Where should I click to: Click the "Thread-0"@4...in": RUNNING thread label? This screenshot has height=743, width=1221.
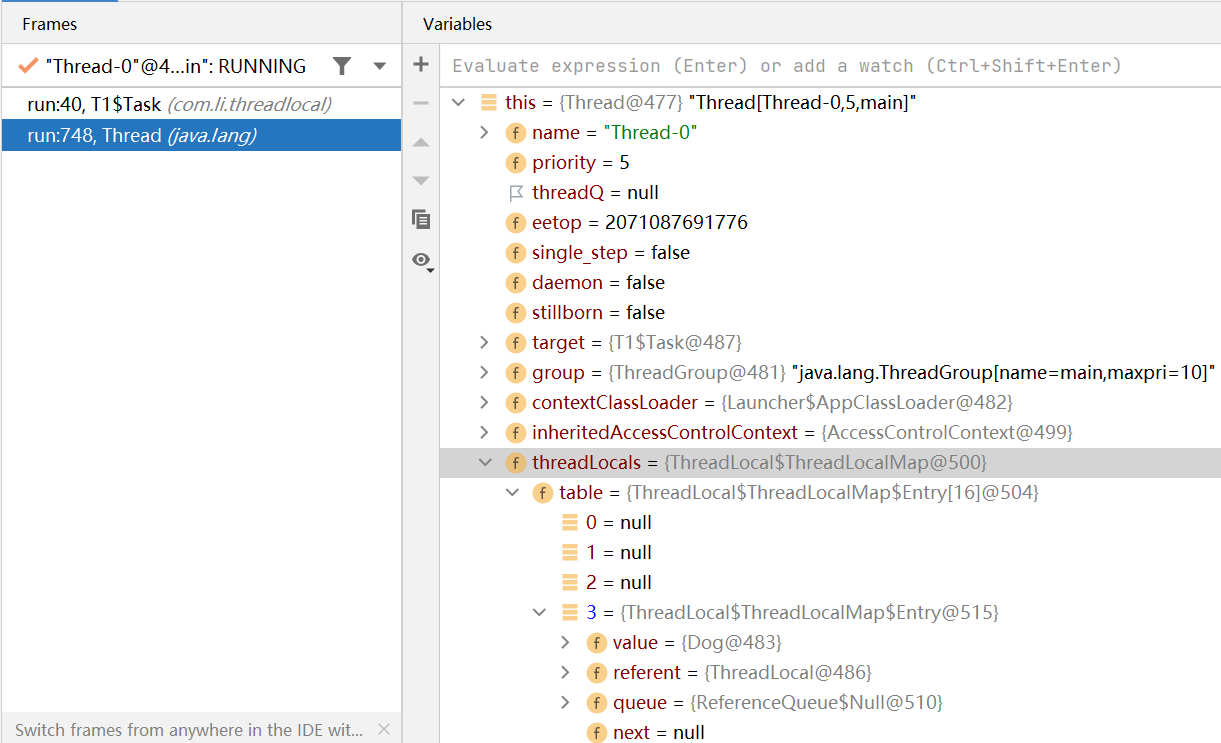(x=176, y=67)
